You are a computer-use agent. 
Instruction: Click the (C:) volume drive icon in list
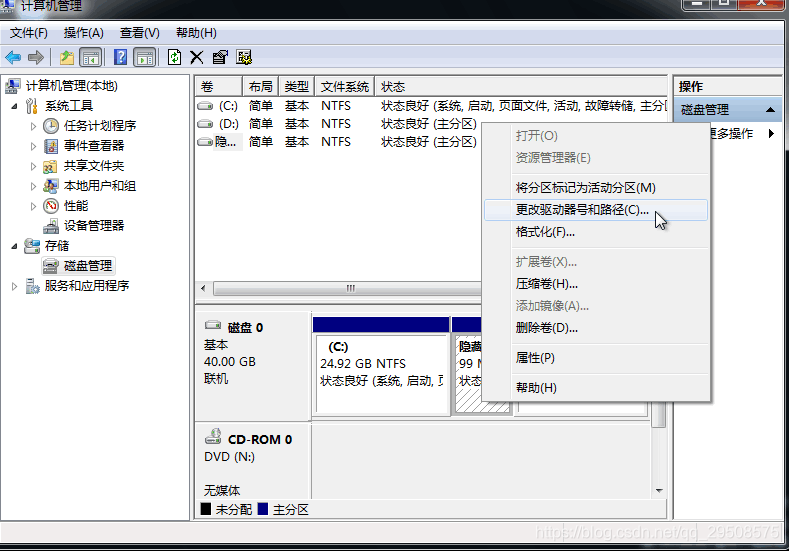point(205,106)
